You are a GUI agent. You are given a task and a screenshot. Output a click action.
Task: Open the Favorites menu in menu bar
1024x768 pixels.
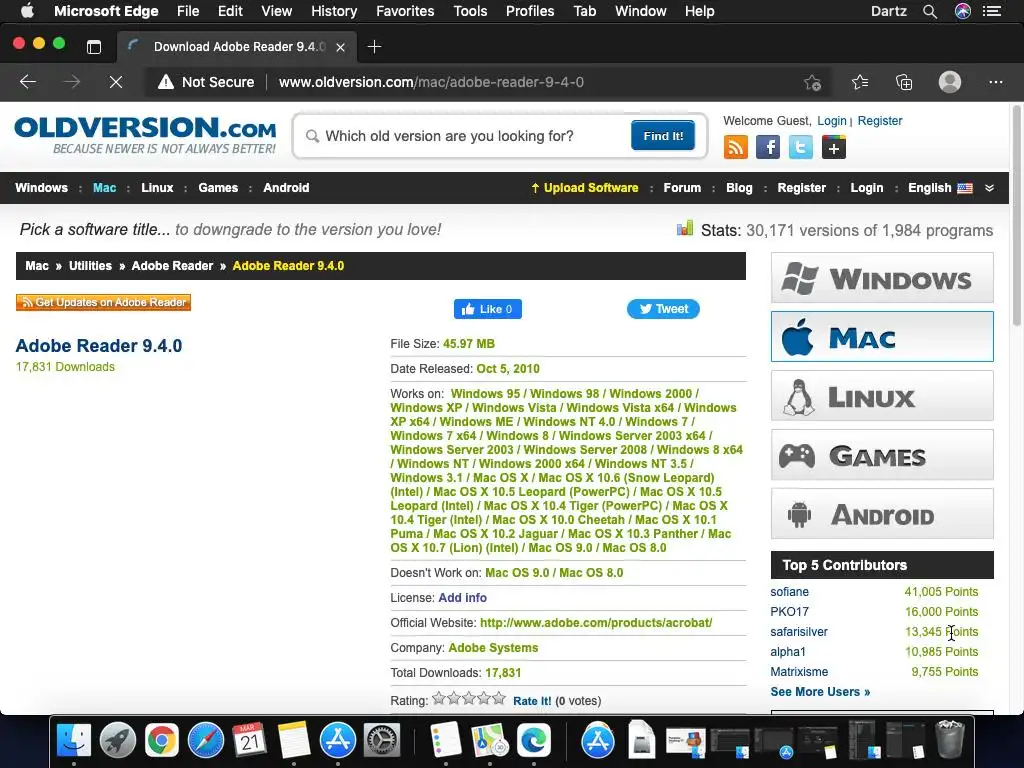pyautogui.click(x=405, y=11)
